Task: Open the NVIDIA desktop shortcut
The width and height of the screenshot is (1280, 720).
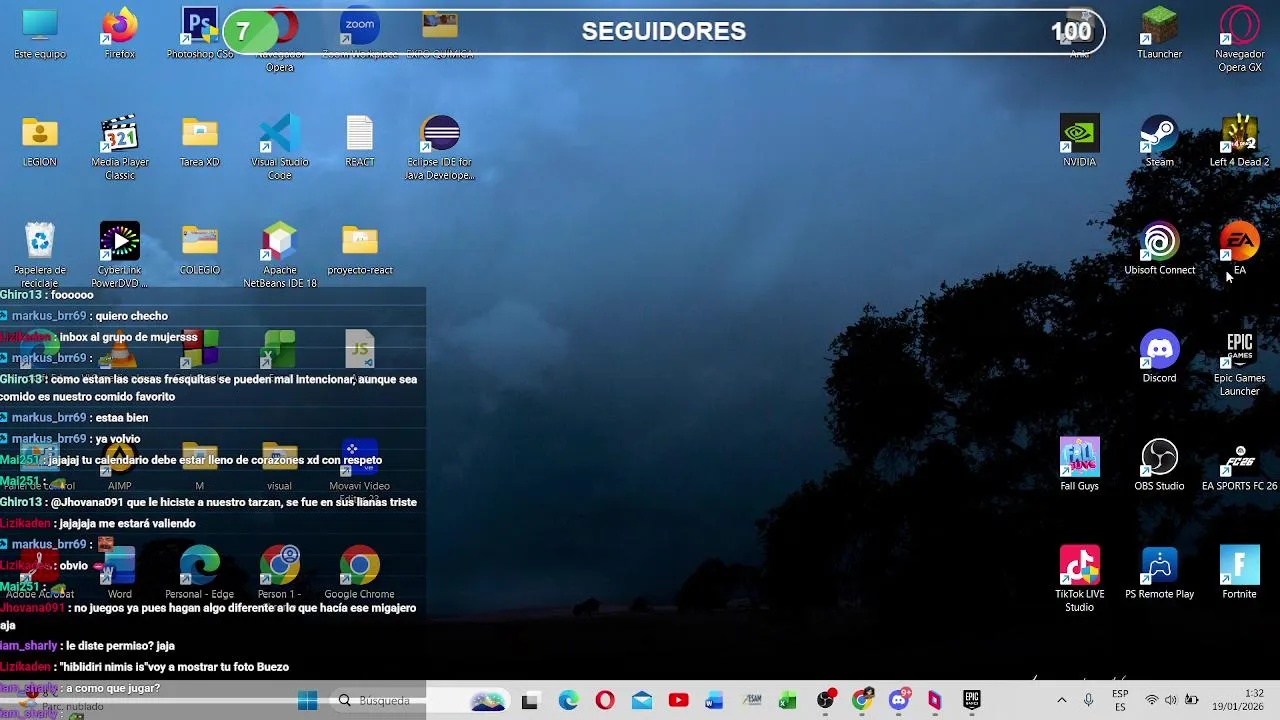Action: pyautogui.click(x=1080, y=141)
